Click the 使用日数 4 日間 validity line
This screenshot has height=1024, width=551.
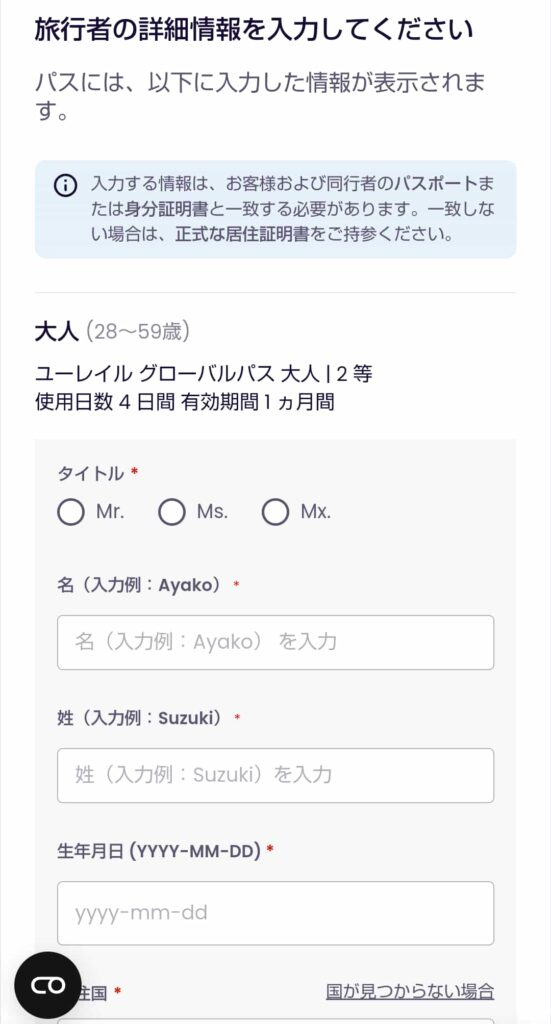coord(184,402)
